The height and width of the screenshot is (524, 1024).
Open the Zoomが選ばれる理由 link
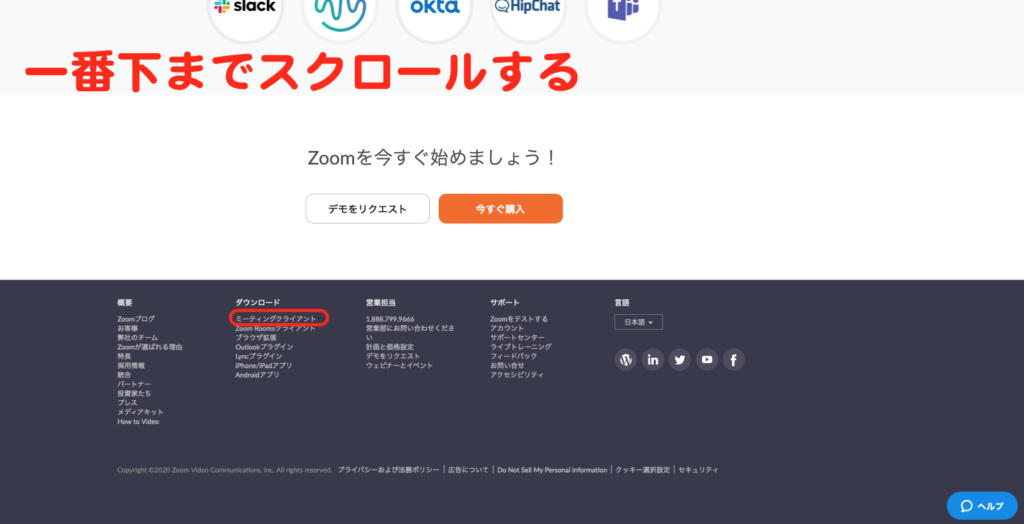(150, 347)
